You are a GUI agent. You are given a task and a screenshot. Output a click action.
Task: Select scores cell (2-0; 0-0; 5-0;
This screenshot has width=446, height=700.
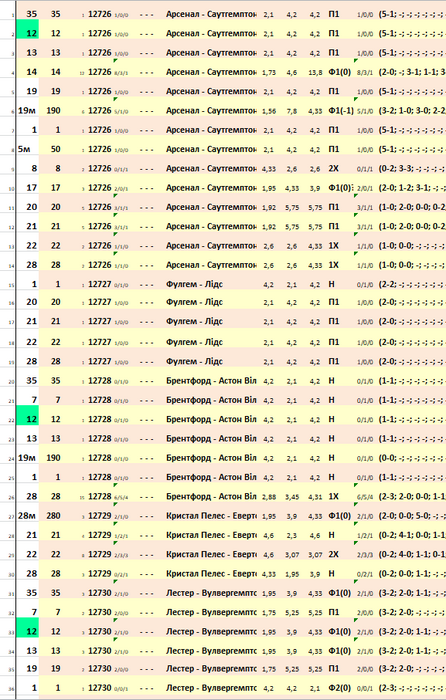[412, 516]
